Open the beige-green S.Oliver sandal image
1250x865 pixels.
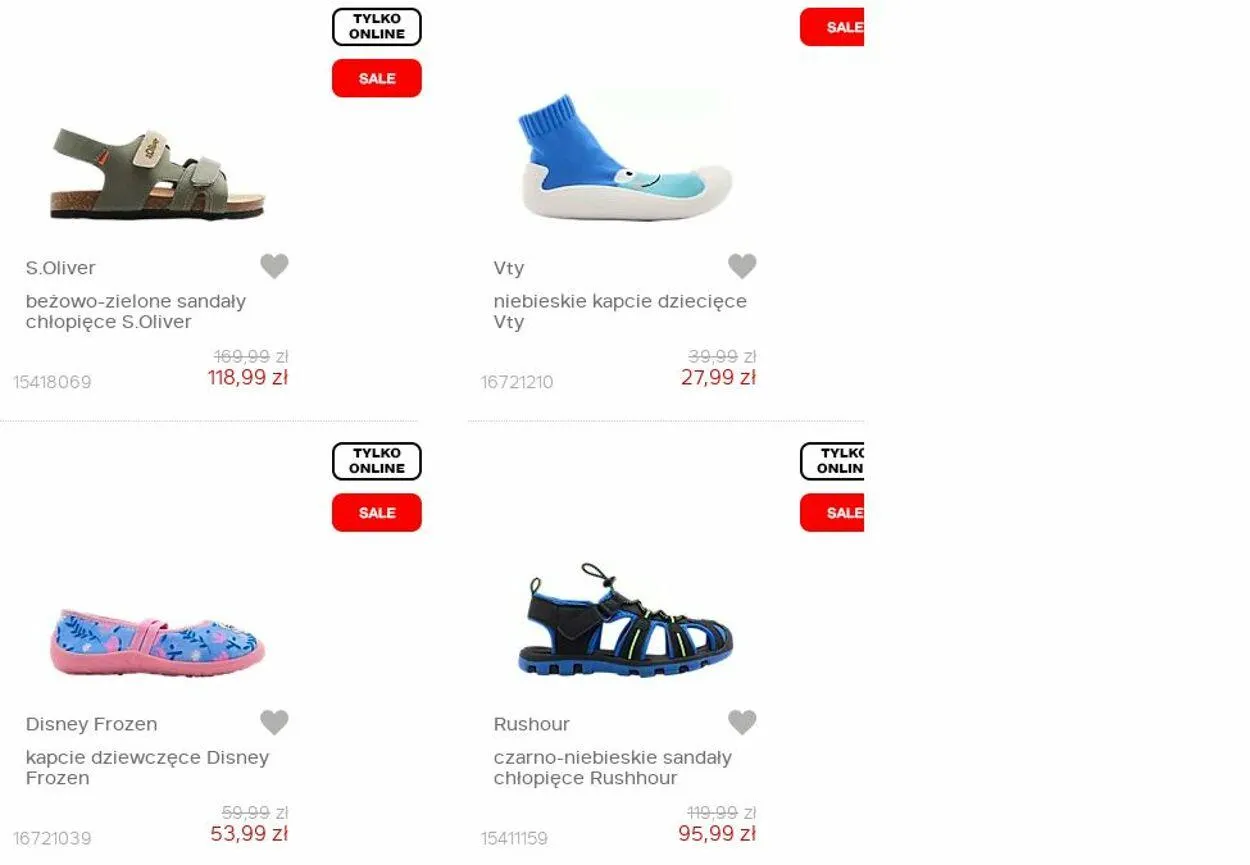coord(157,174)
